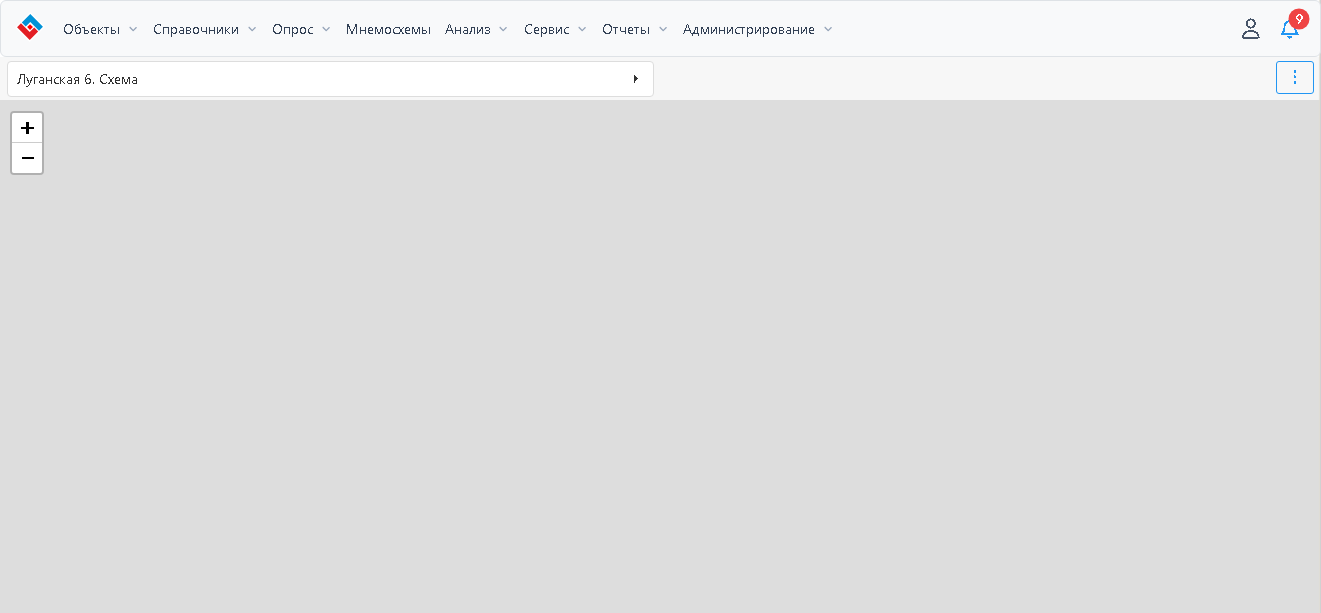Click the chevron next to Справочники
This screenshot has height=613, width=1321.
pyautogui.click(x=252, y=30)
